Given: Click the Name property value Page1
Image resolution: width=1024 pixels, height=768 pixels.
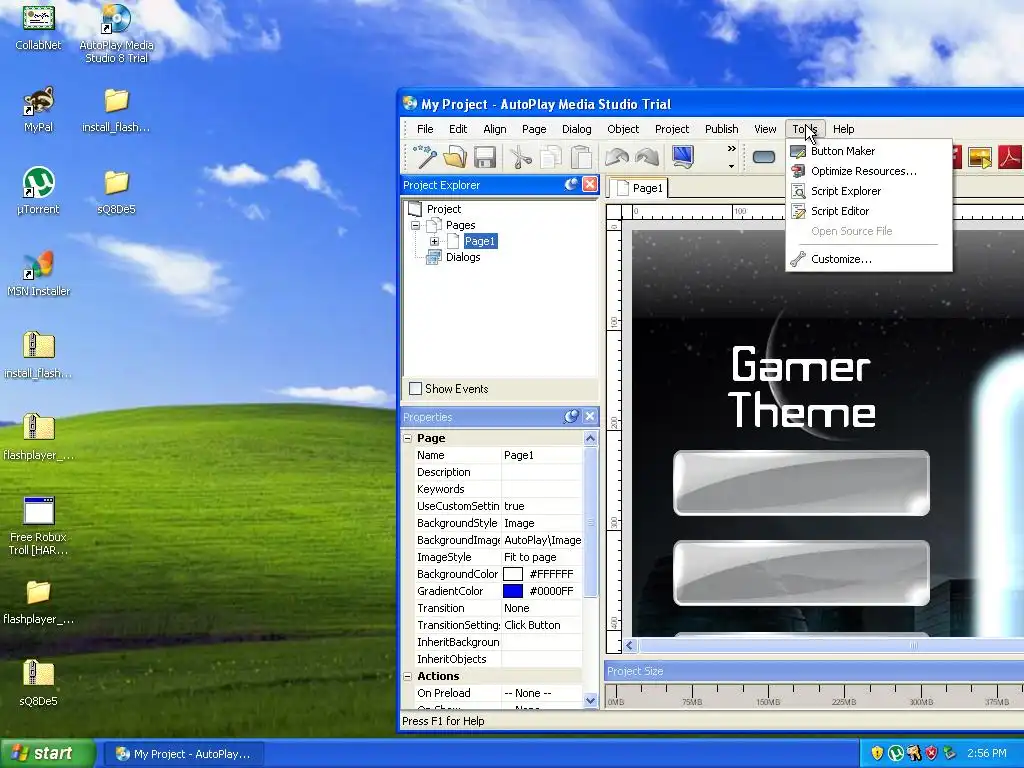Looking at the screenshot, I should point(541,455).
